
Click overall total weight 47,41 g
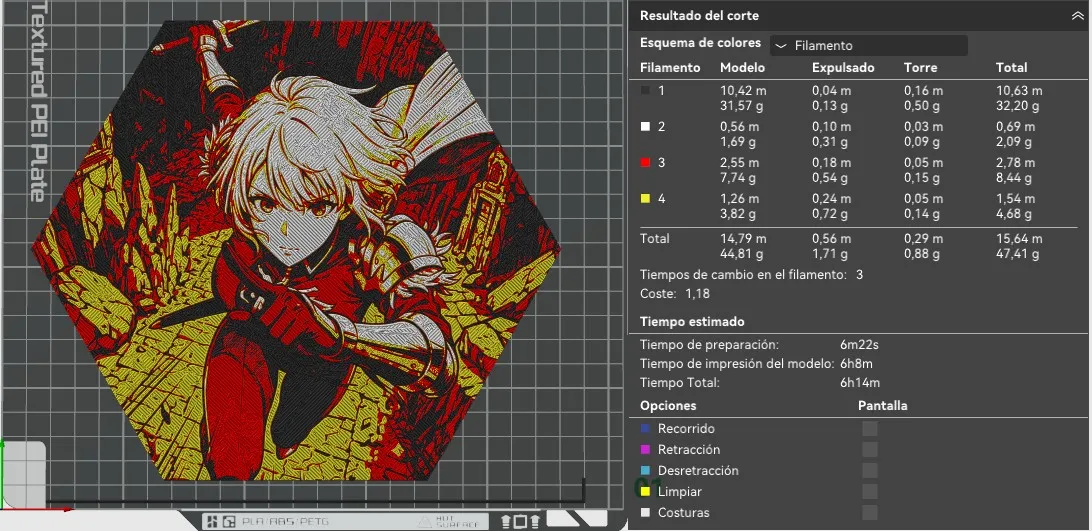(x=1017, y=254)
